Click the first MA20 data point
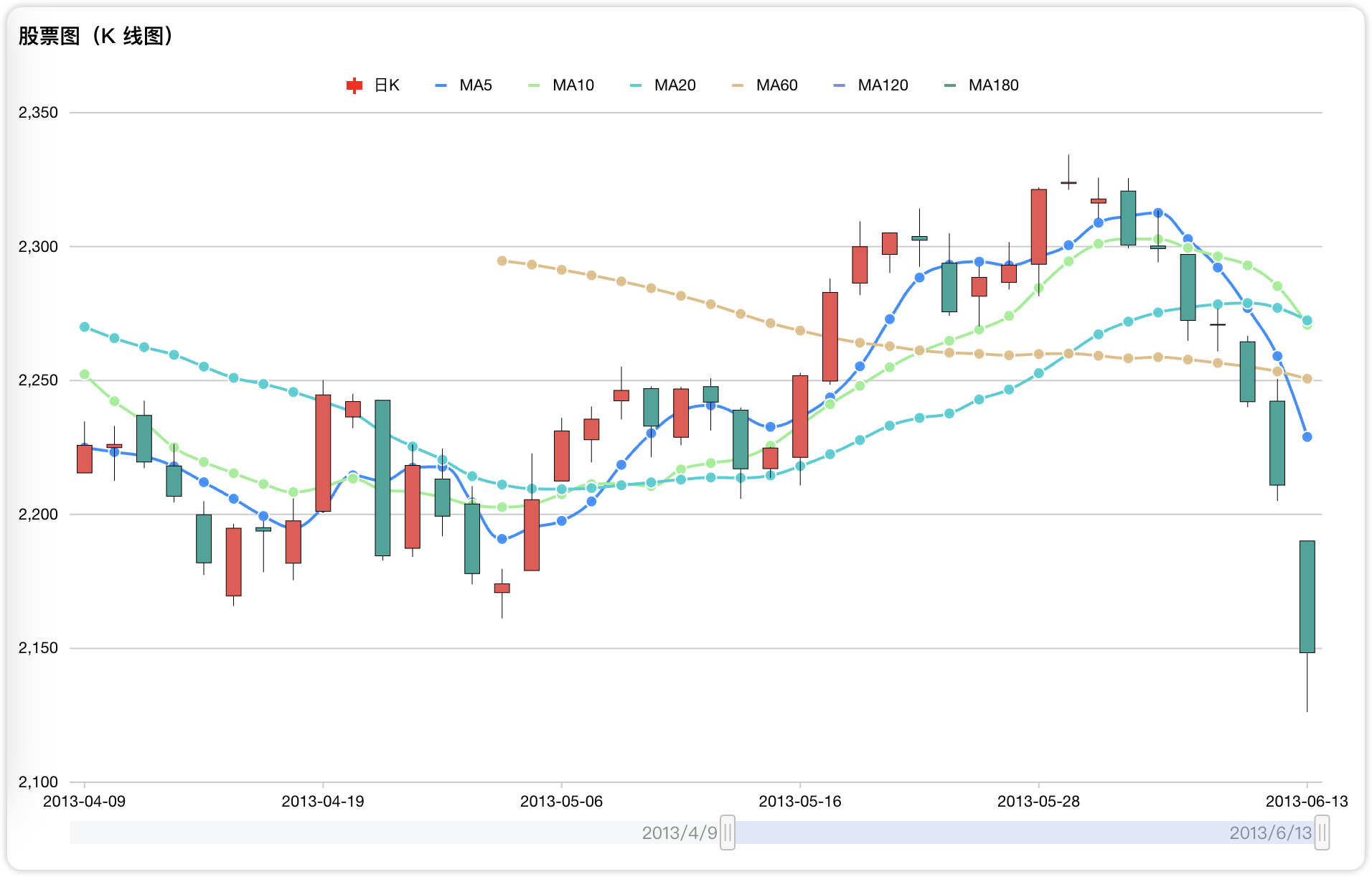This screenshot has width=1372, height=877. pyautogui.click(x=85, y=327)
